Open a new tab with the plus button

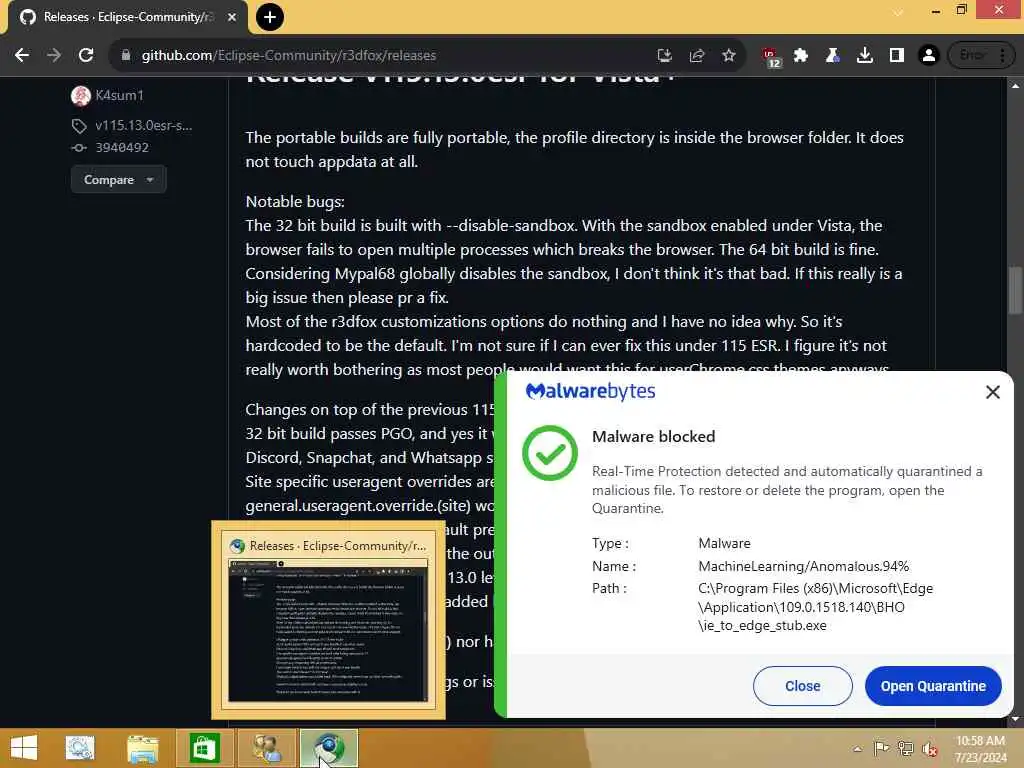pos(270,17)
